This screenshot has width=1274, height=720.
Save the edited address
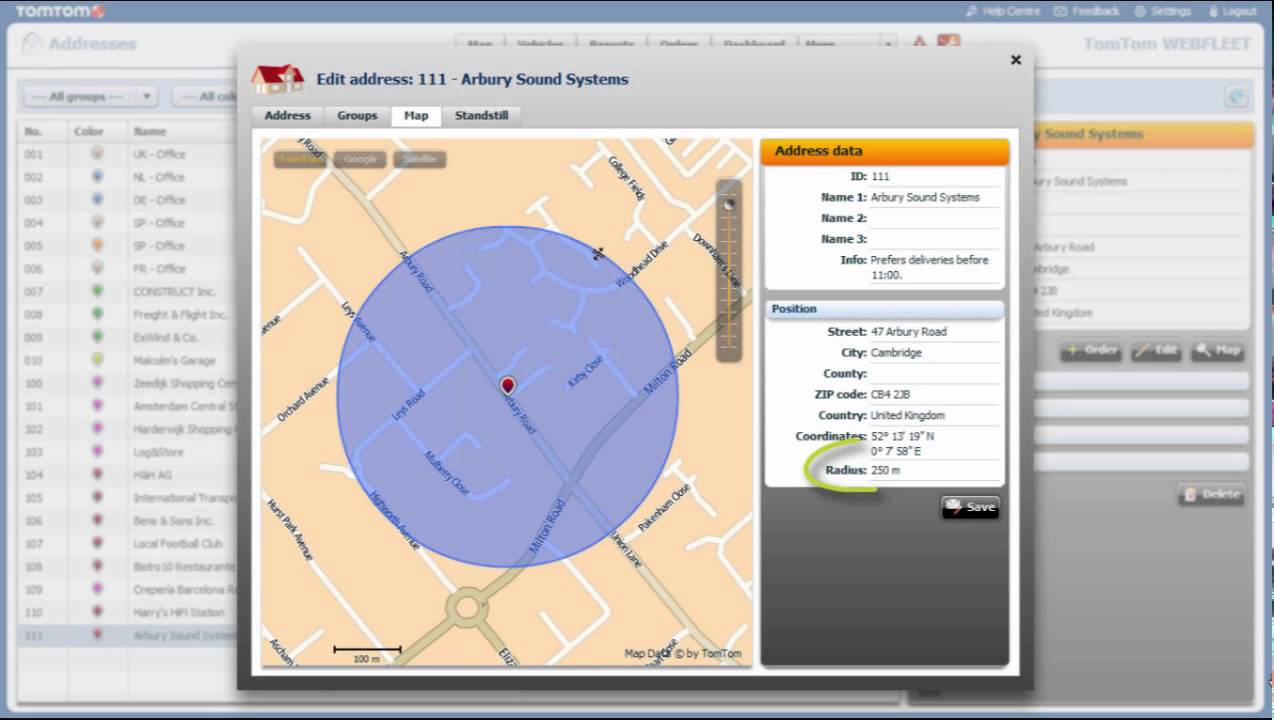click(x=970, y=507)
